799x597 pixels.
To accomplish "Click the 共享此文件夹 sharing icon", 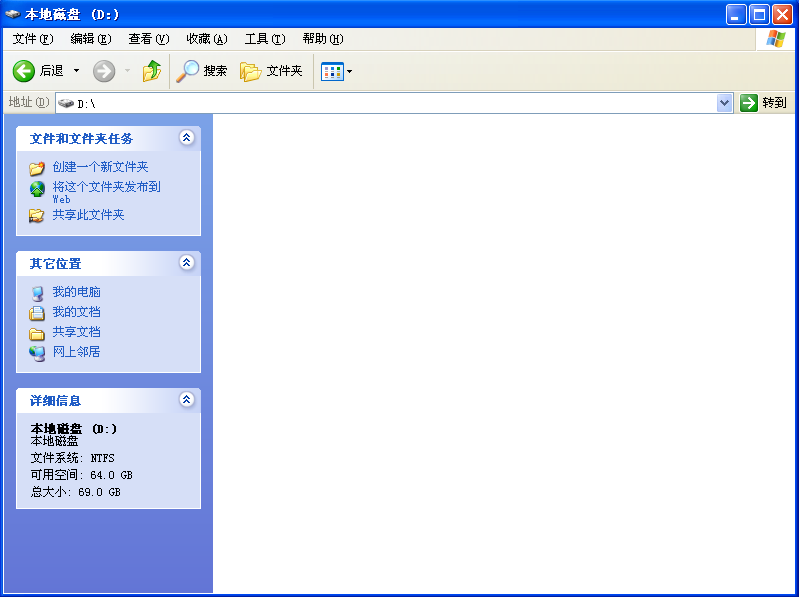I will point(37,215).
